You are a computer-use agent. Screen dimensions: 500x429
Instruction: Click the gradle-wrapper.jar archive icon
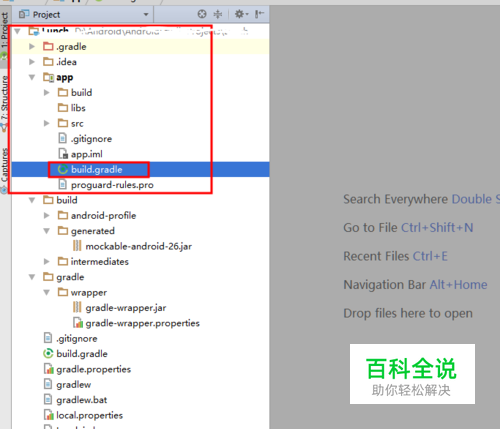click(x=77, y=308)
